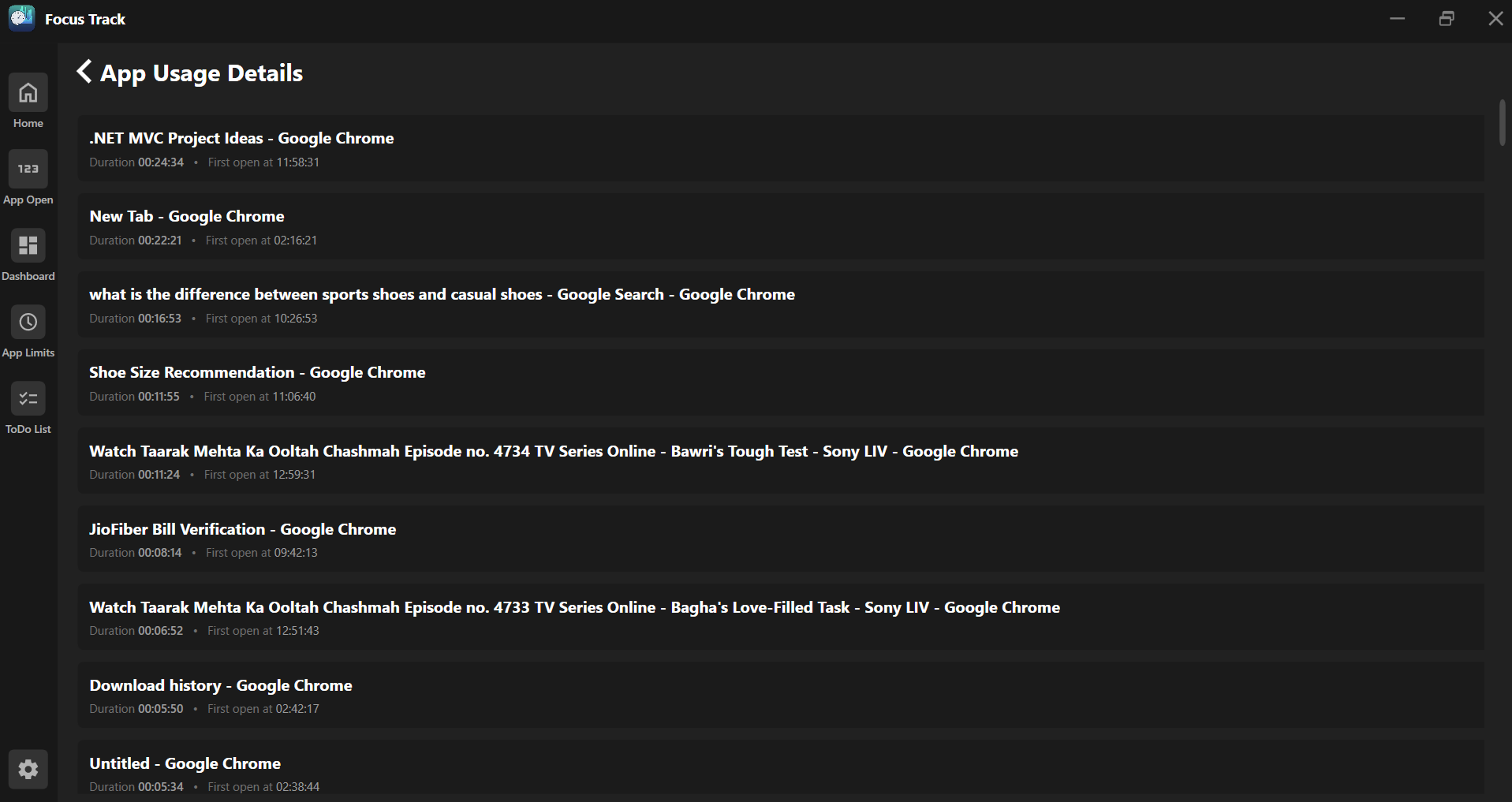Open the App Limits clock icon
The image size is (1512, 802).
pyautogui.click(x=28, y=322)
